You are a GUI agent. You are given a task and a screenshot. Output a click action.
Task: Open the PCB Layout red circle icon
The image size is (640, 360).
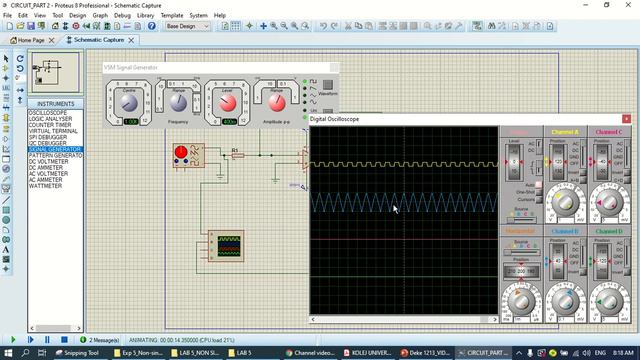pyautogui.click(x=76, y=26)
